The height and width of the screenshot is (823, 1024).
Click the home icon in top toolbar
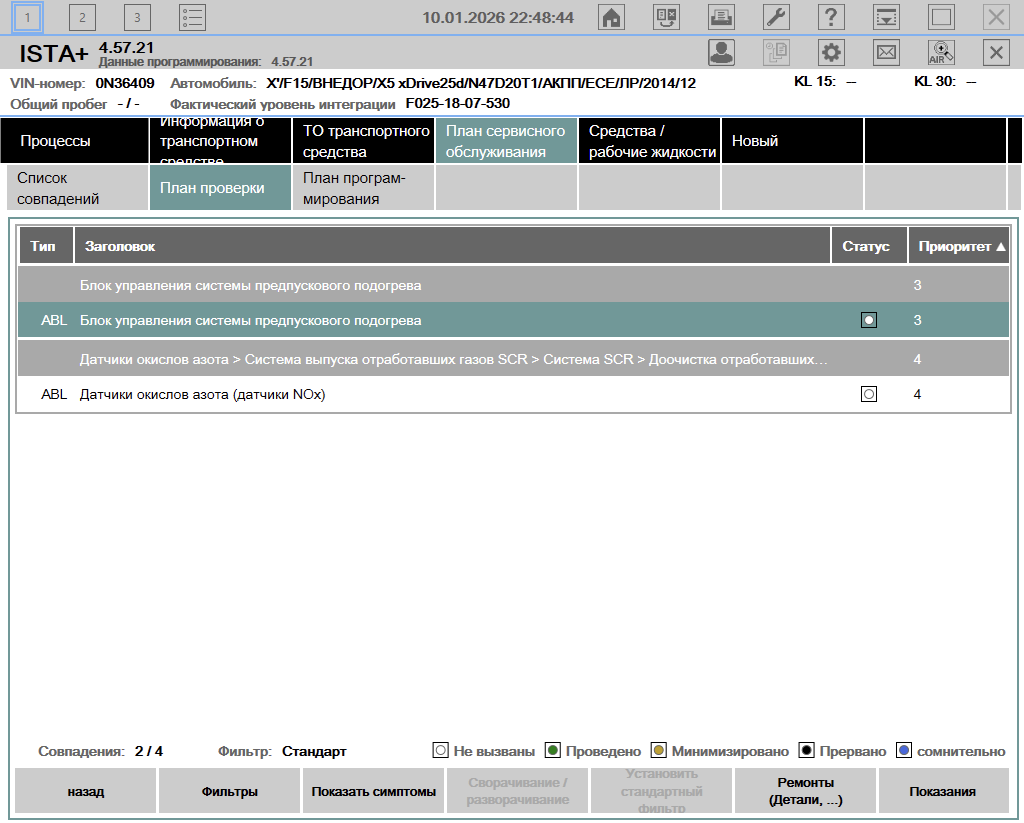pyautogui.click(x=611, y=17)
